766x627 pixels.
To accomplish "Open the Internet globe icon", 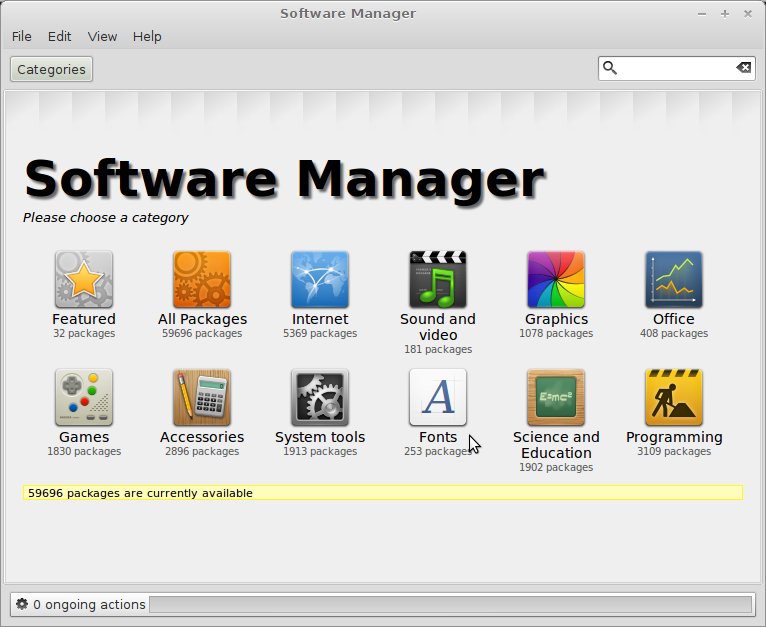I will coord(320,279).
